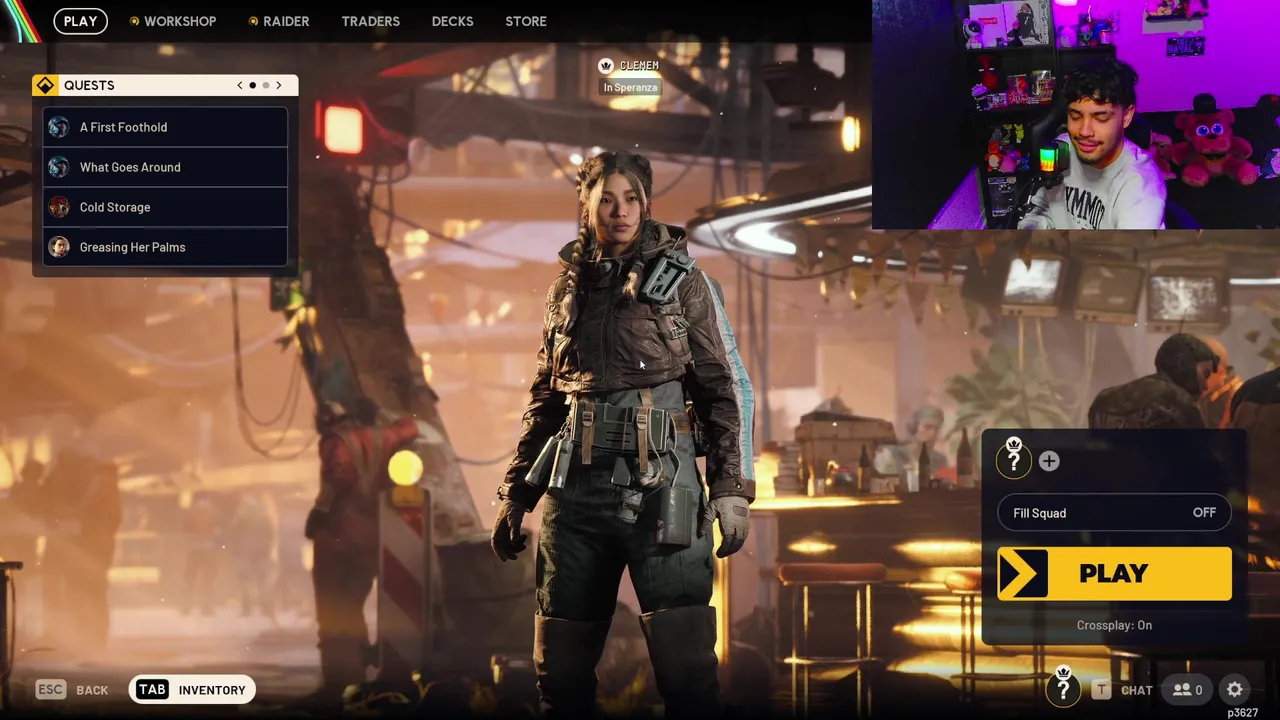Screen dimensions: 1280x720
Task: Click the streamer webcam overlay
Action: (1076, 115)
